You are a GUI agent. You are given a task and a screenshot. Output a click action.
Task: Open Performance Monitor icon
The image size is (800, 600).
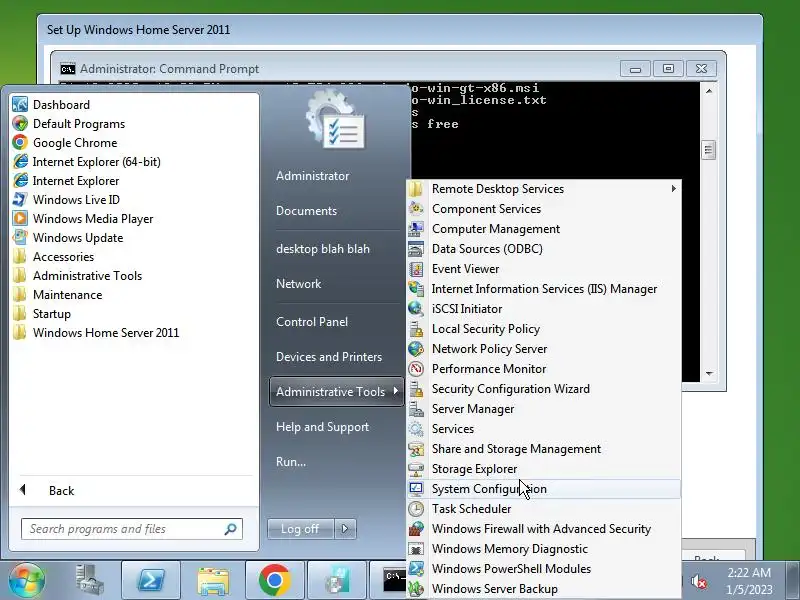click(x=416, y=368)
